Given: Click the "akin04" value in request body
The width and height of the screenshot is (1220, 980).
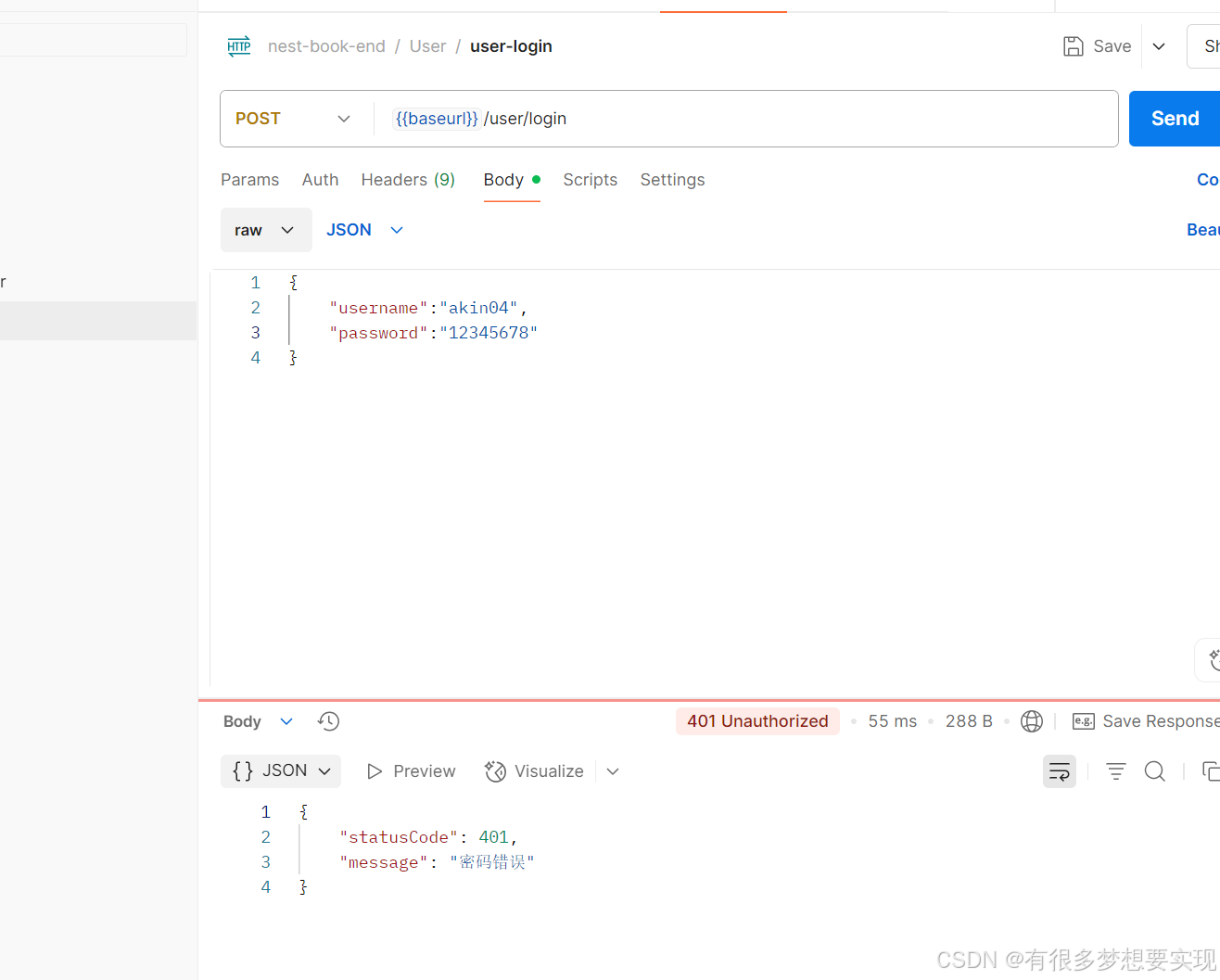Looking at the screenshot, I should tap(478, 308).
